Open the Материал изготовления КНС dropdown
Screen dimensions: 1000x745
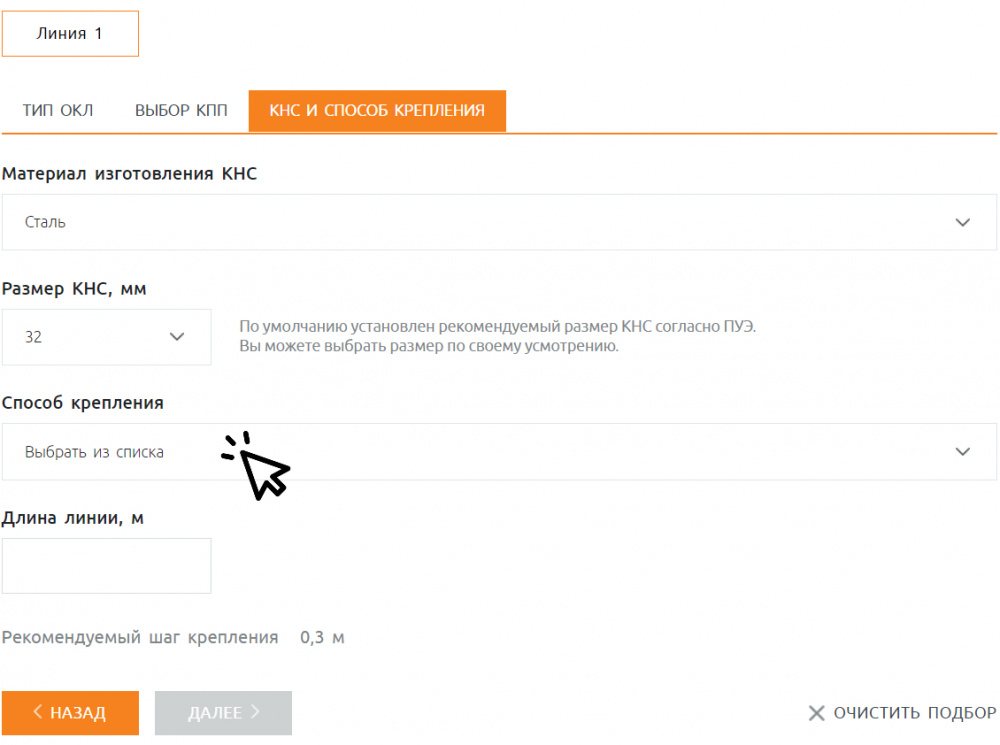click(x=499, y=222)
